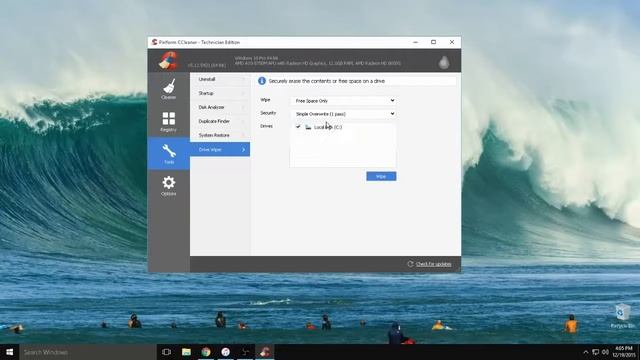This screenshot has width=640, height=360.
Task: Click the CCleaner icon in the title bar
Action: click(x=154, y=42)
